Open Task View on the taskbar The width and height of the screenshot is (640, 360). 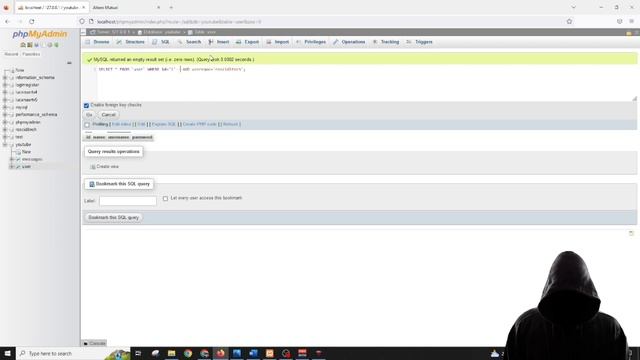point(138,353)
